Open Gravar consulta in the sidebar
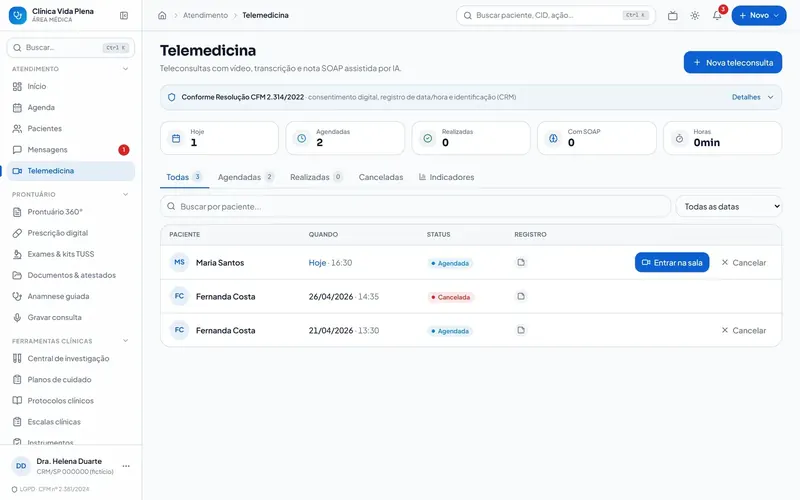 coord(70,317)
